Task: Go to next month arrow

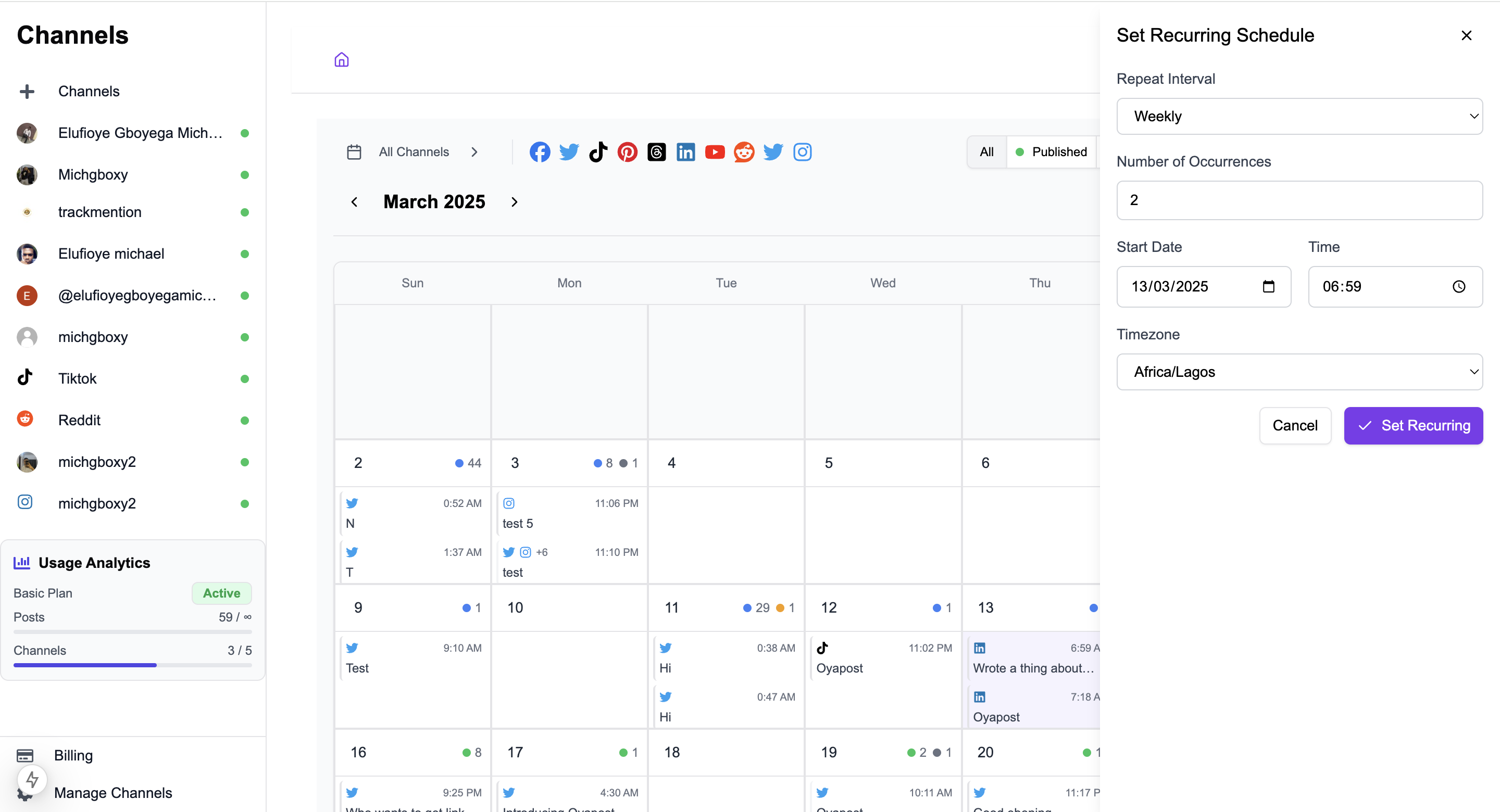Action: pyautogui.click(x=514, y=202)
